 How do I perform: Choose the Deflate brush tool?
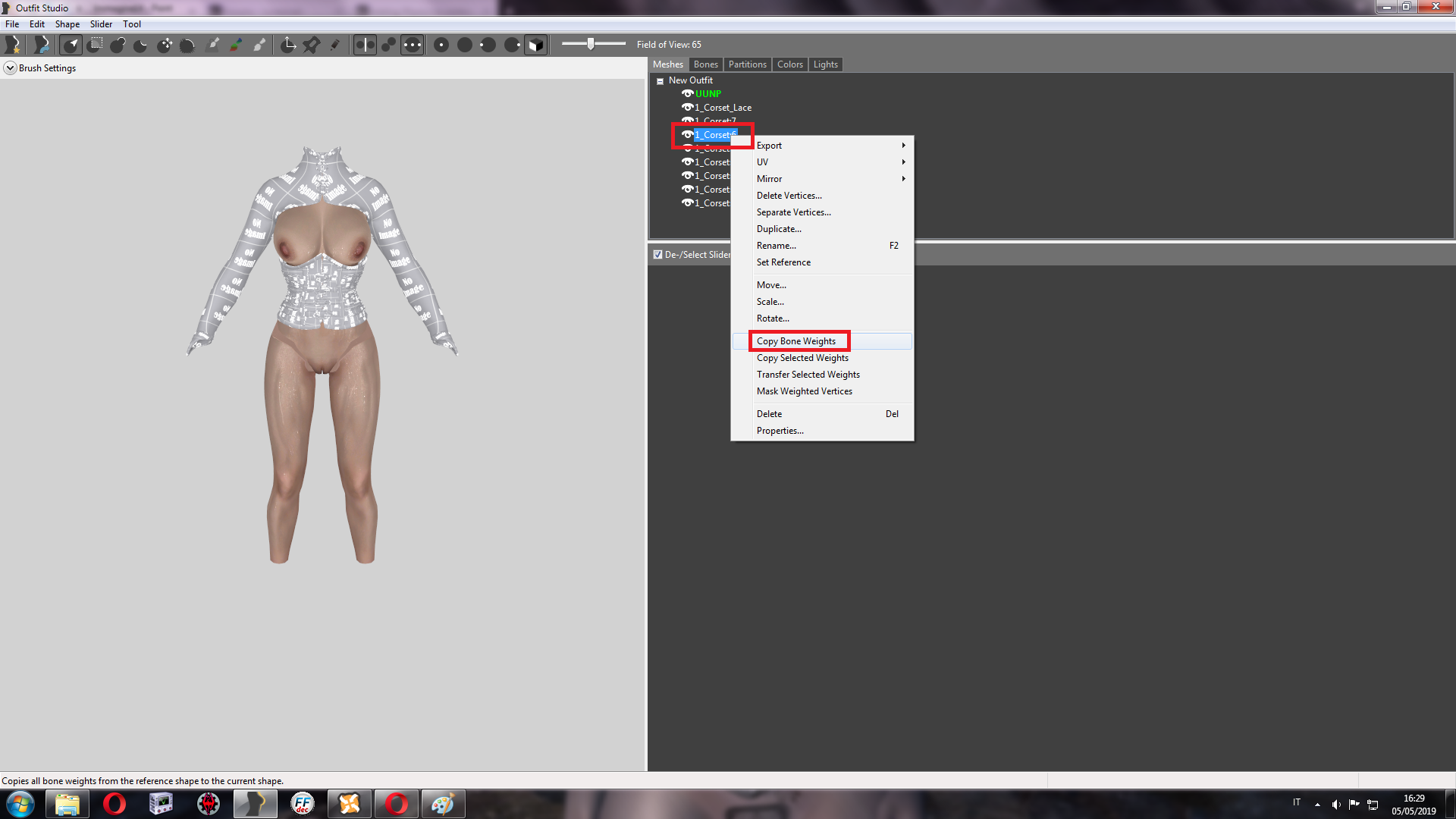(x=140, y=45)
